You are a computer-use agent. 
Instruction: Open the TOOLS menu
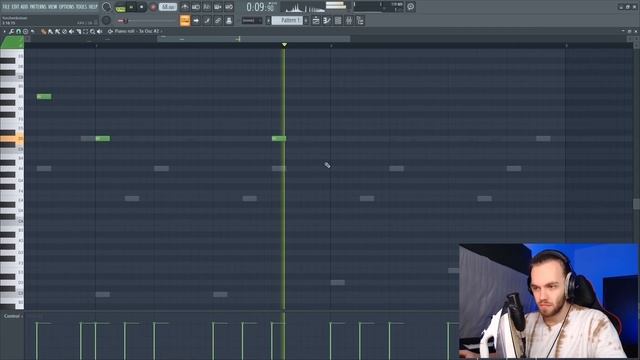[x=81, y=7]
